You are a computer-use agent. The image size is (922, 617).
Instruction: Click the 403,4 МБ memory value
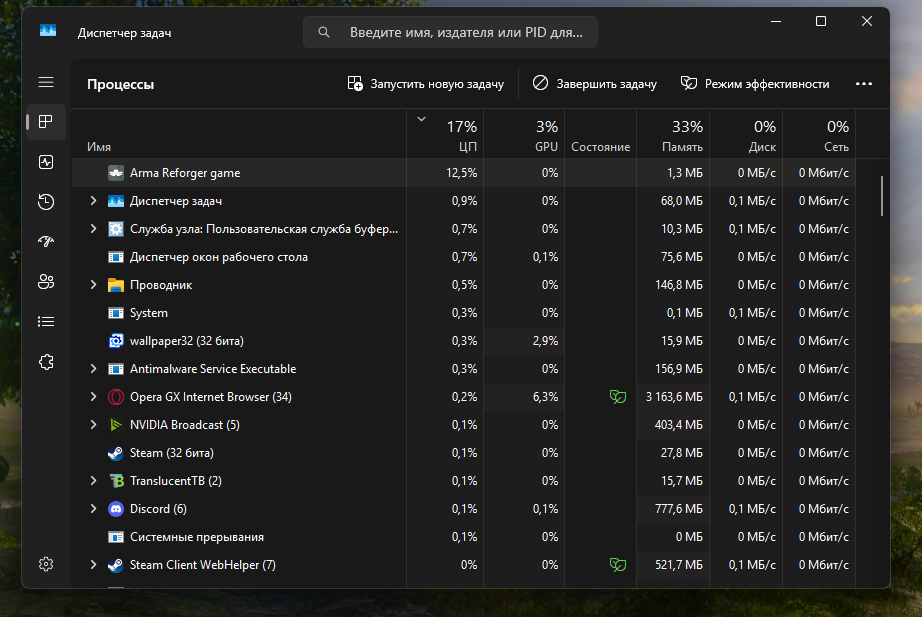[679, 425]
